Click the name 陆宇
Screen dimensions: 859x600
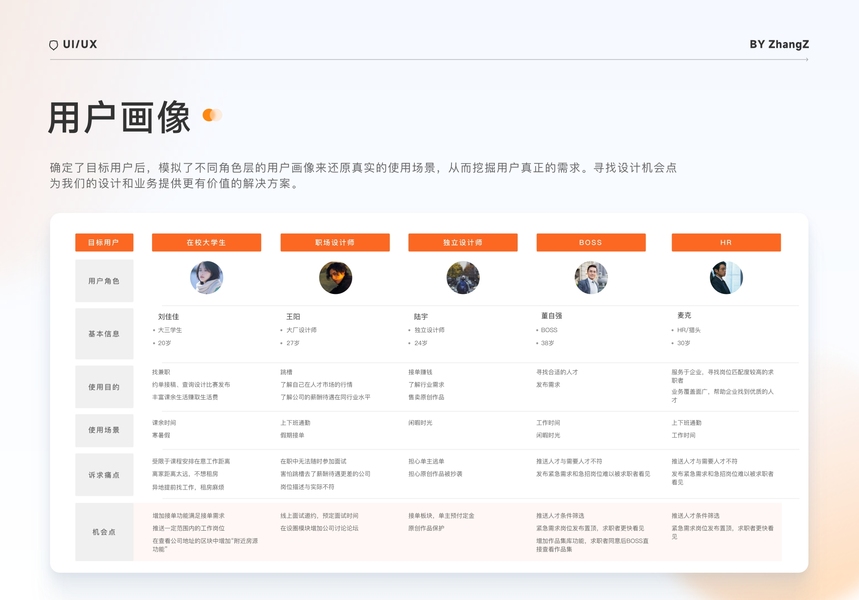click(421, 317)
